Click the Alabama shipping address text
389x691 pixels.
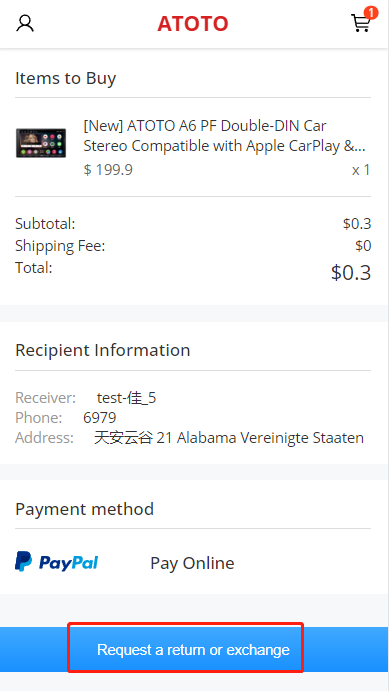pyautogui.click(x=229, y=438)
